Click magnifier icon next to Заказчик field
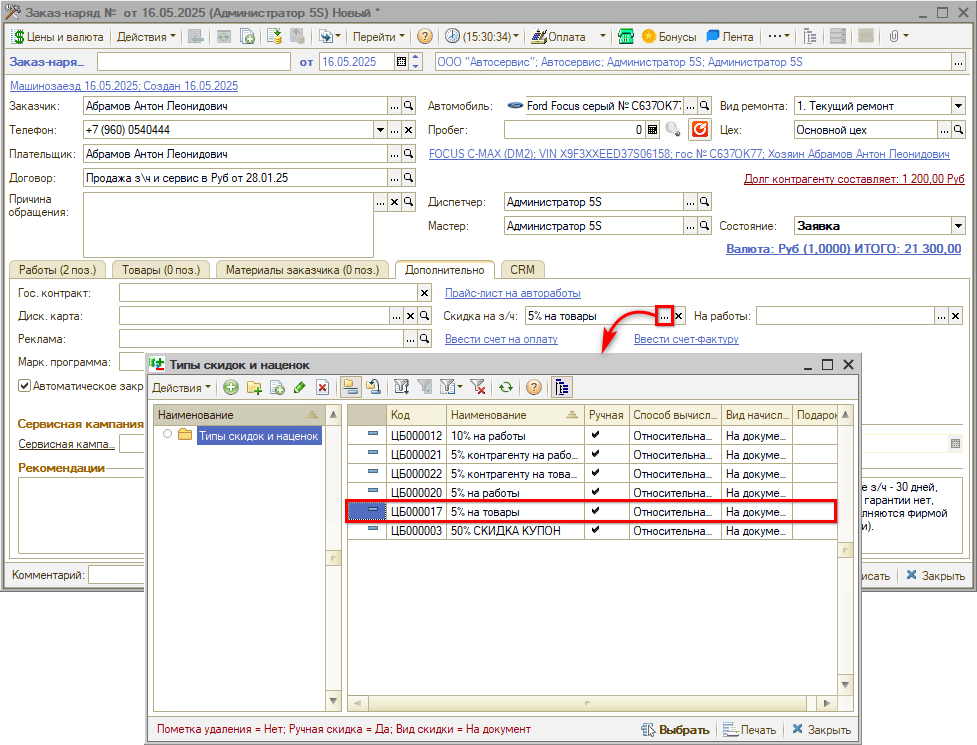 (x=408, y=105)
